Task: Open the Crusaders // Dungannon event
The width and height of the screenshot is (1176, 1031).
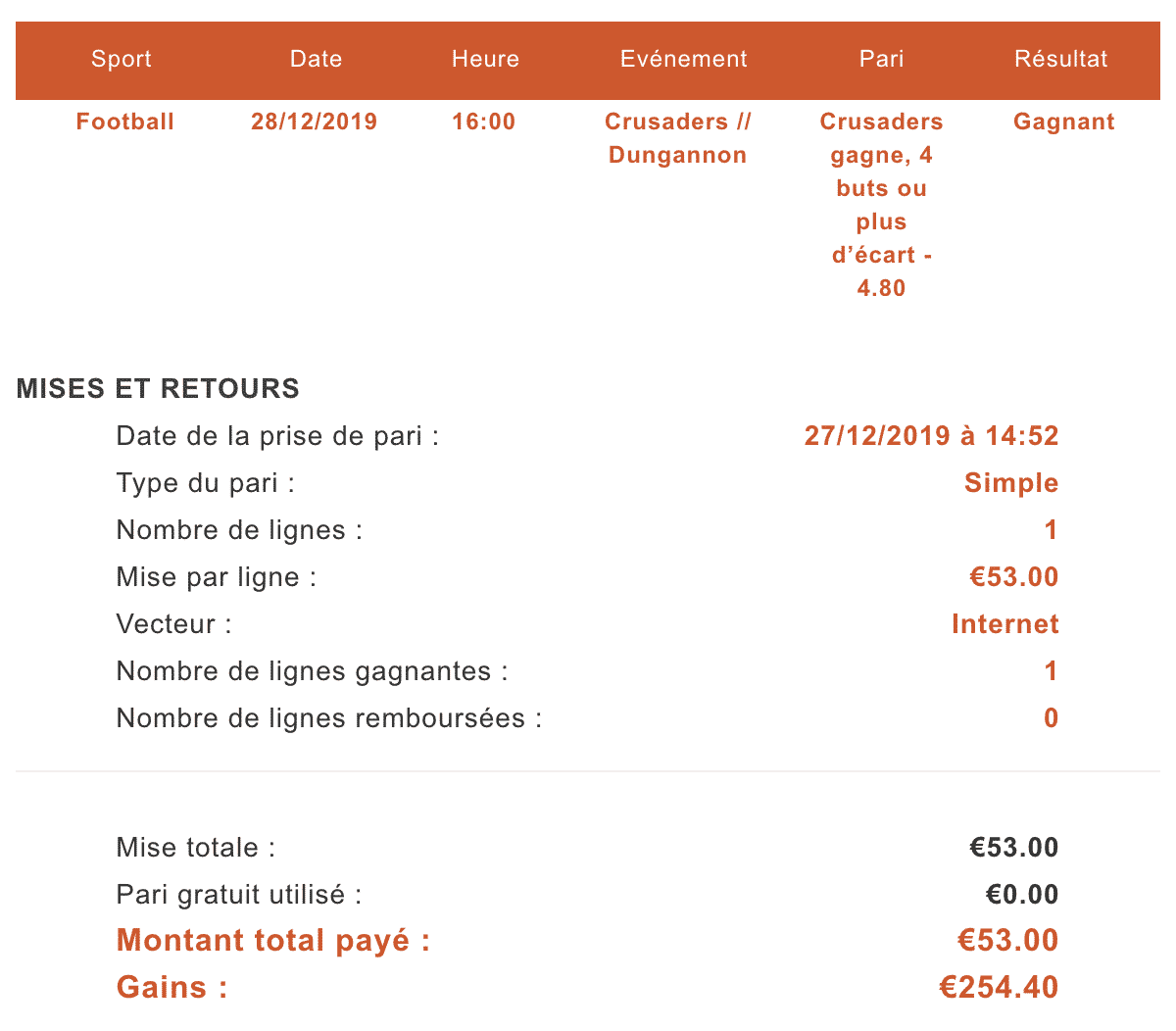Action: 678,138
